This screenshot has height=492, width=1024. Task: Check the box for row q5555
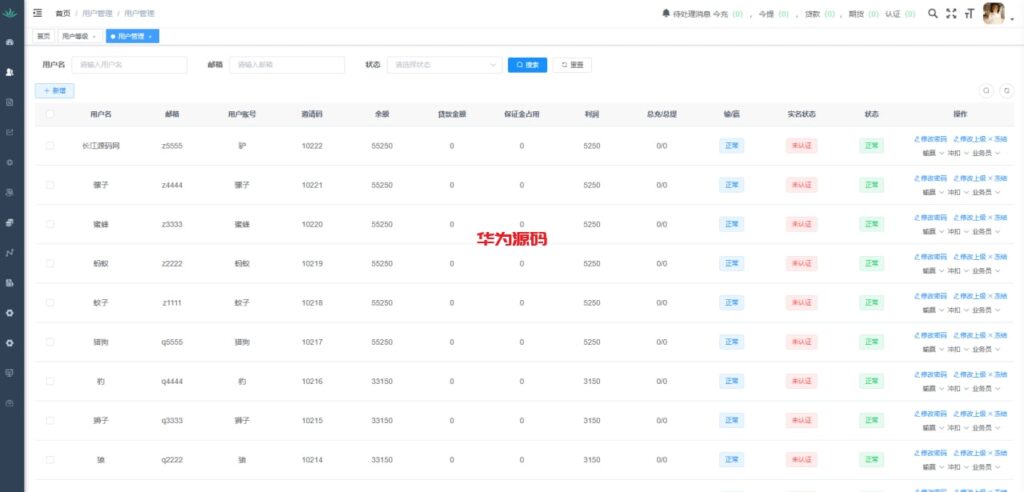50,342
